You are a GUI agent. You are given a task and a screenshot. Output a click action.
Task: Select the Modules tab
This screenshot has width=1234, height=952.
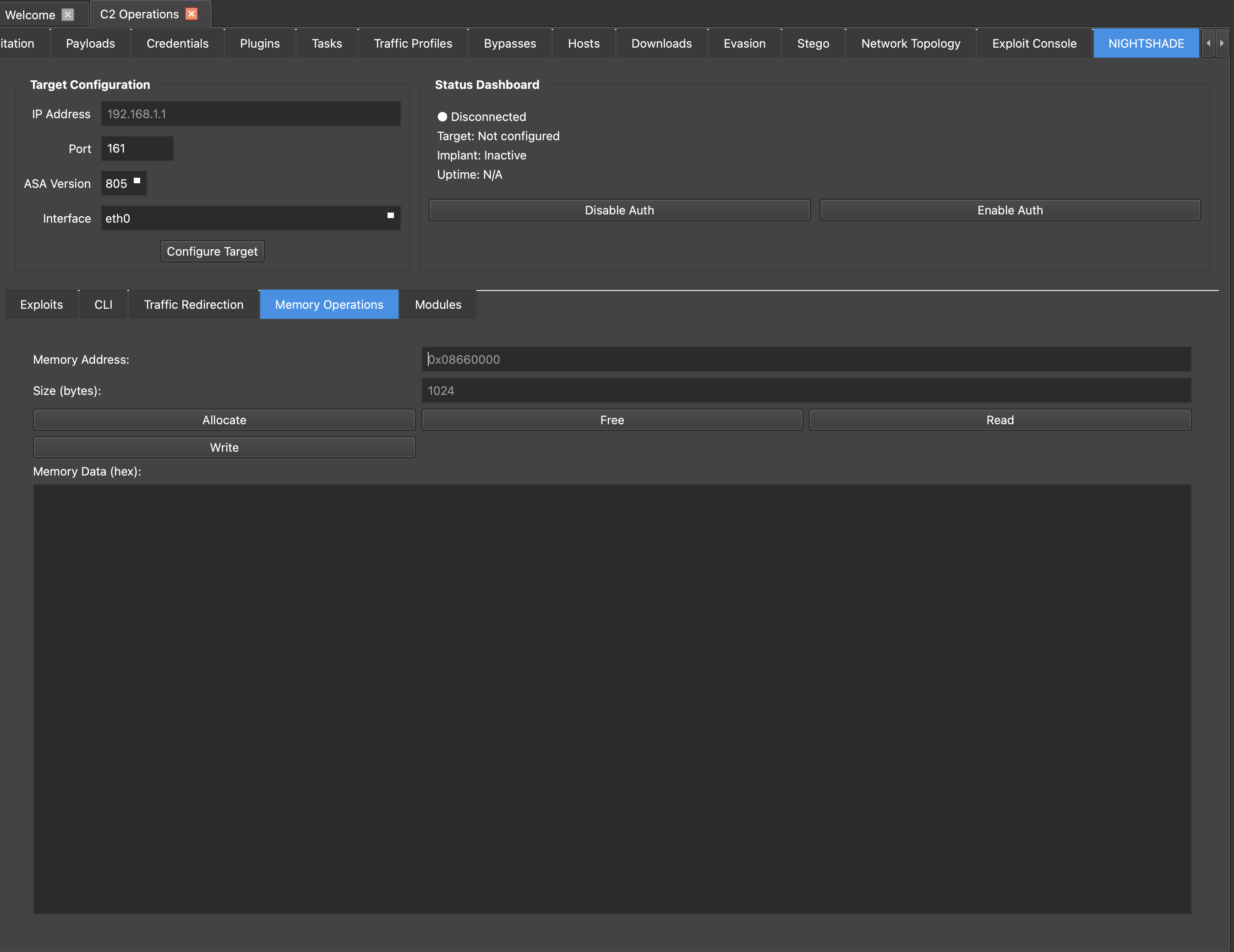click(x=438, y=305)
